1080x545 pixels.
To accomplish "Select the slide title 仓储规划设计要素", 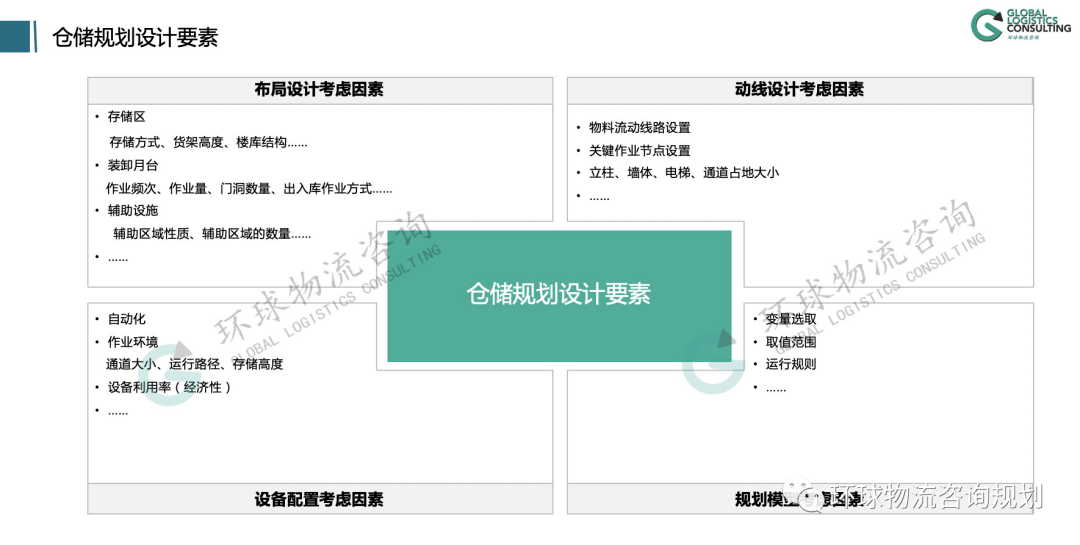I will click(x=135, y=37).
